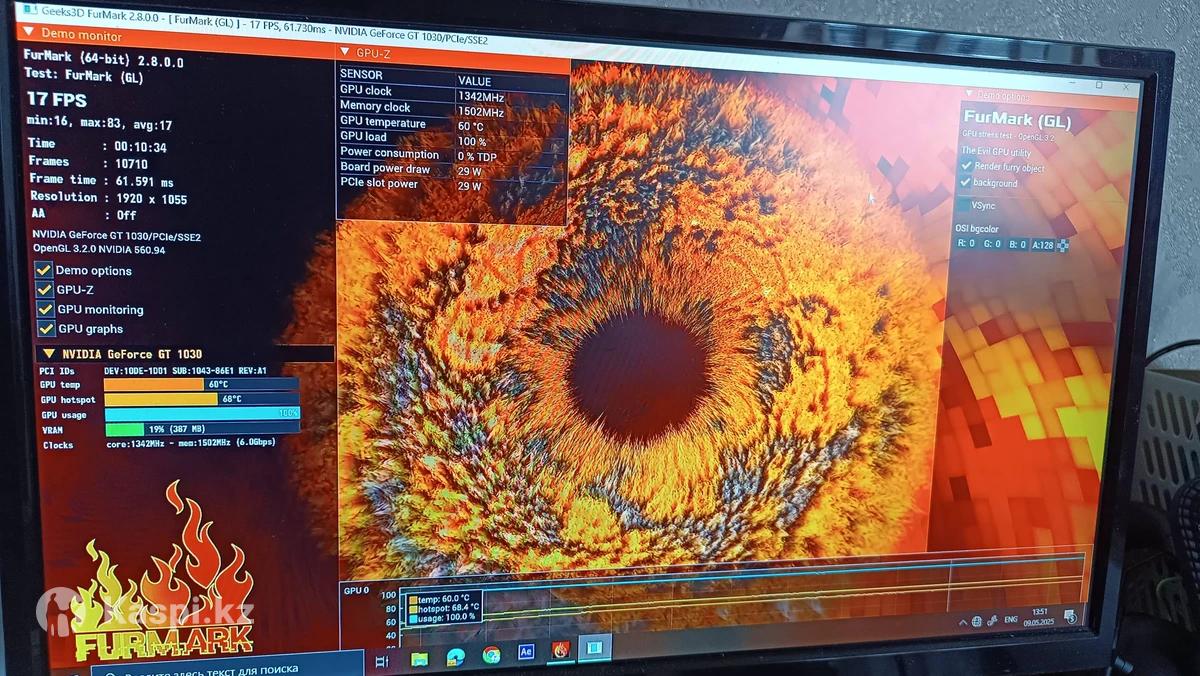
Task: Click the usage: 100.0 % graph legend
Action: [444, 618]
